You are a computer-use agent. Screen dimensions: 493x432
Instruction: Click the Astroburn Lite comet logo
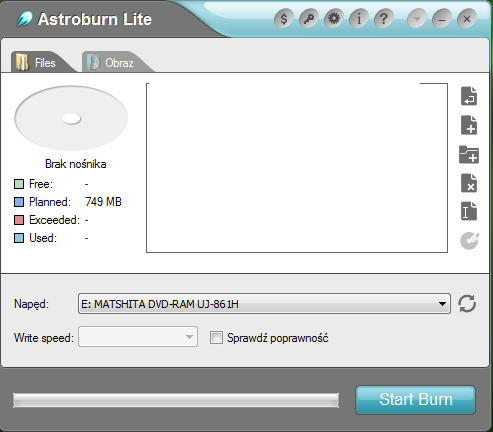[x=25, y=19]
